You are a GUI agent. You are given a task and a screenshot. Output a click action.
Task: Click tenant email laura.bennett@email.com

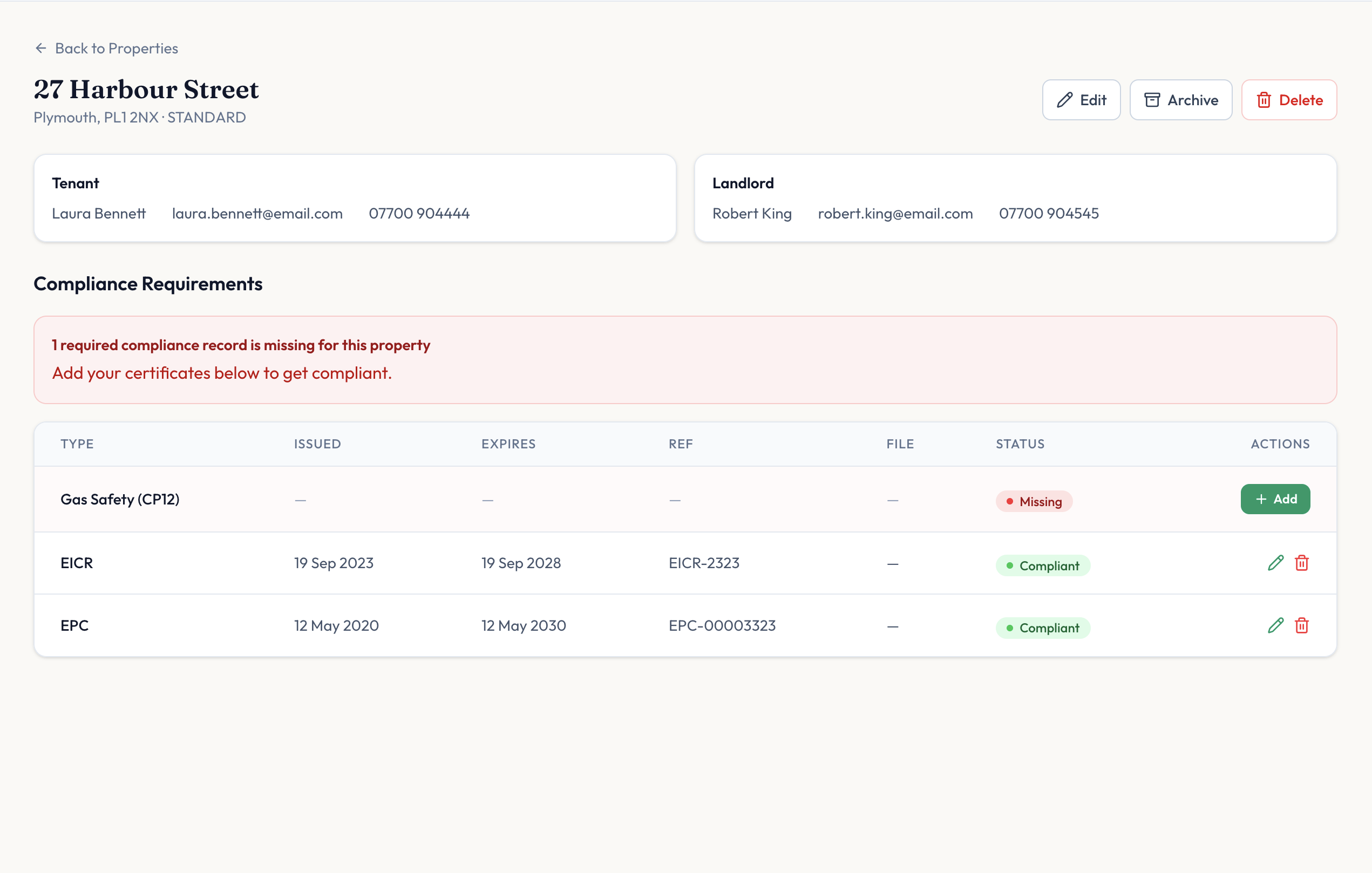[x=257, y=214]
